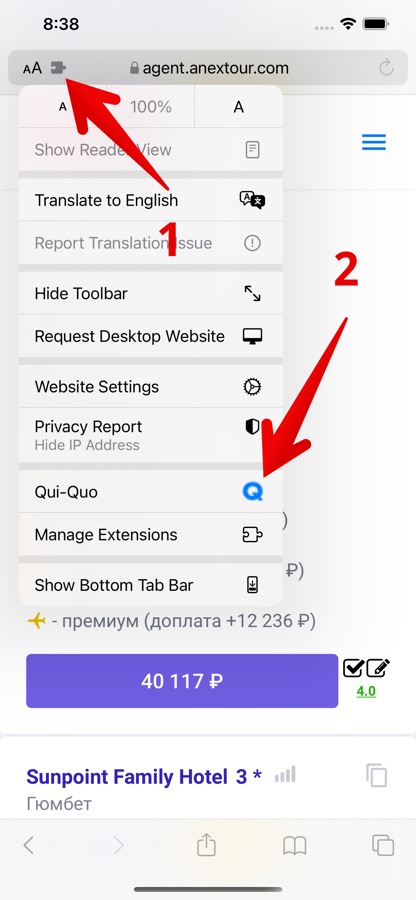Tap the extension puzzle icon in address bar
Viewport: 416px width, 900px height.
pos(58,68)
